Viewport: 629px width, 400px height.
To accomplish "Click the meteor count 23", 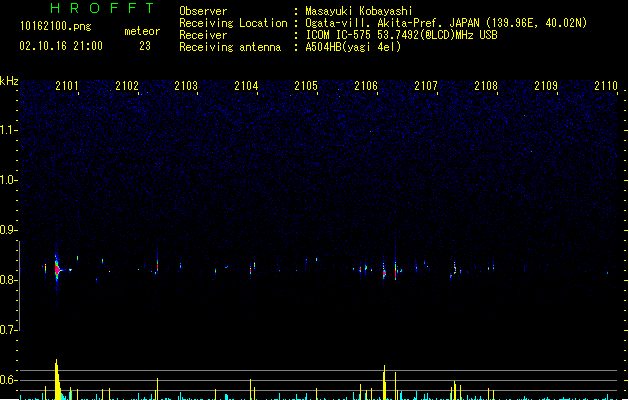I will coord(145,46).
